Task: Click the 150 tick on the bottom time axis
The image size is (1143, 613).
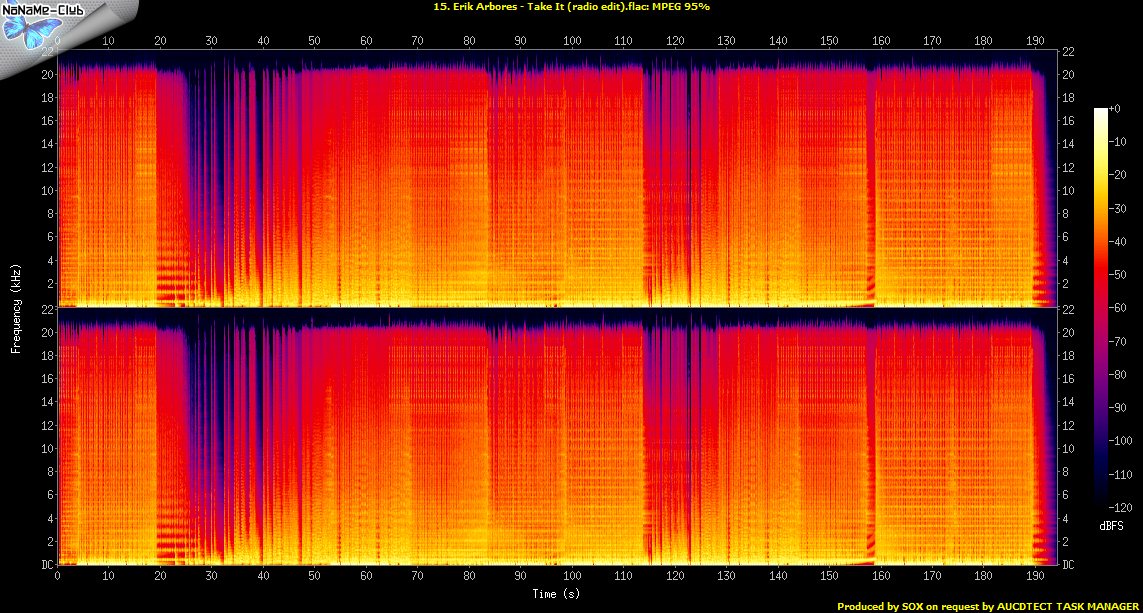Action: [x=829, y=578]
